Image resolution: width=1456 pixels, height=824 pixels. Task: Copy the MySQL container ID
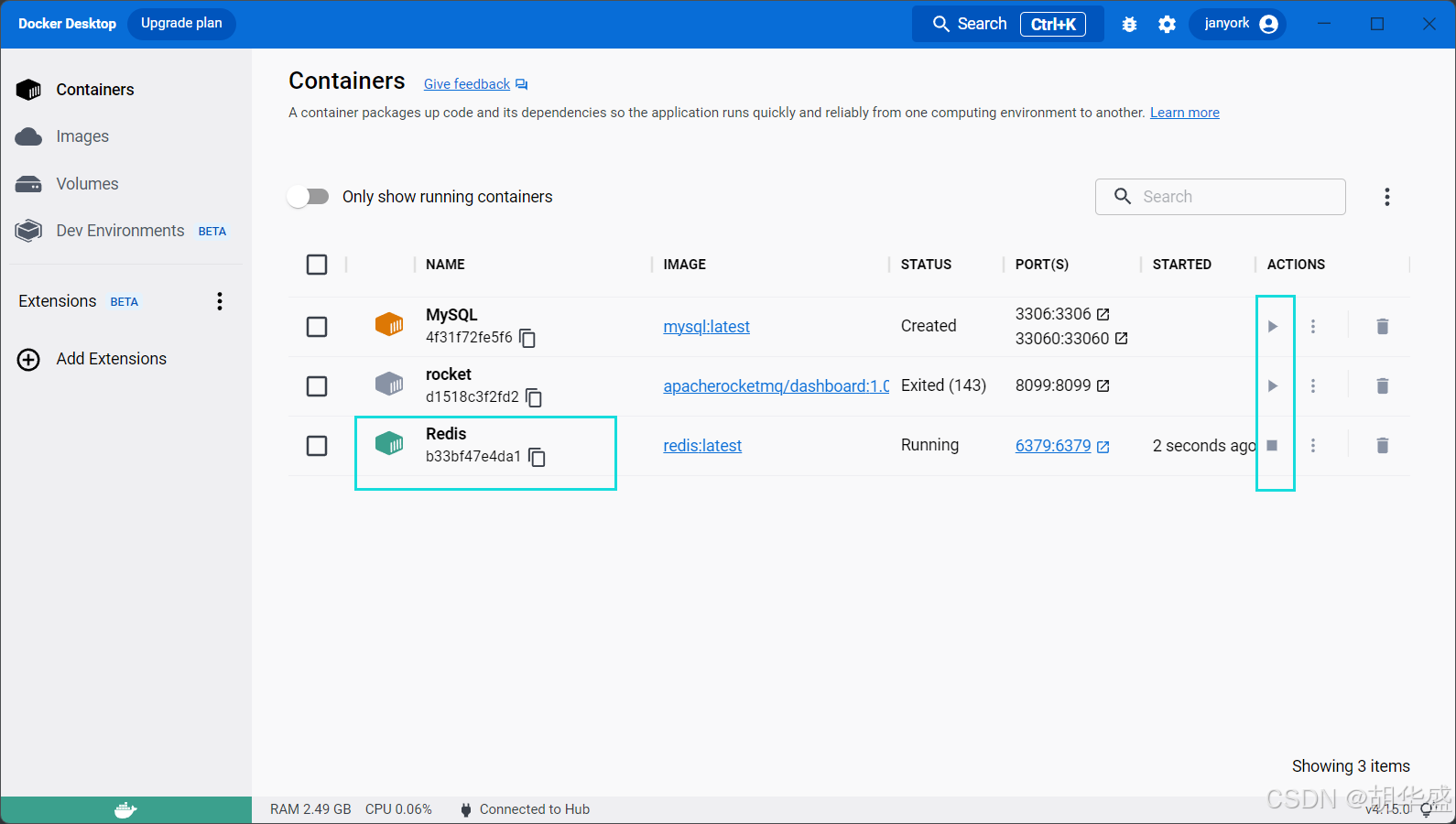click(x=527, y=339)
